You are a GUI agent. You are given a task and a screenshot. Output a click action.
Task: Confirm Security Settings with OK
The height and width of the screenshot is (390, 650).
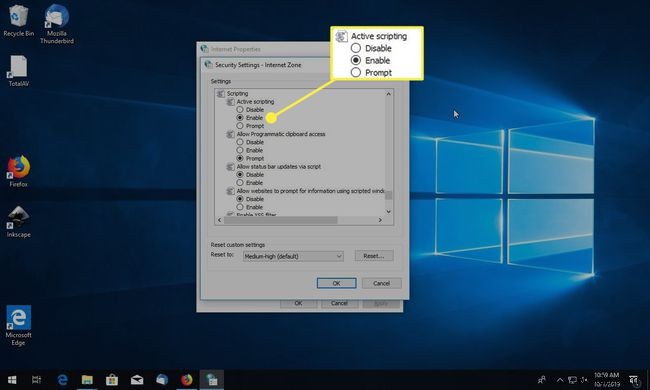tap(336, 283)
